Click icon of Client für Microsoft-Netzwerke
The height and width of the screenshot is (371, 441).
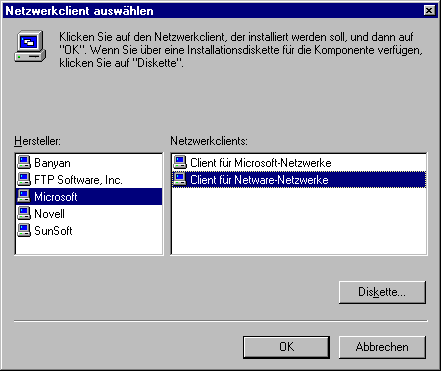[180, 162]
